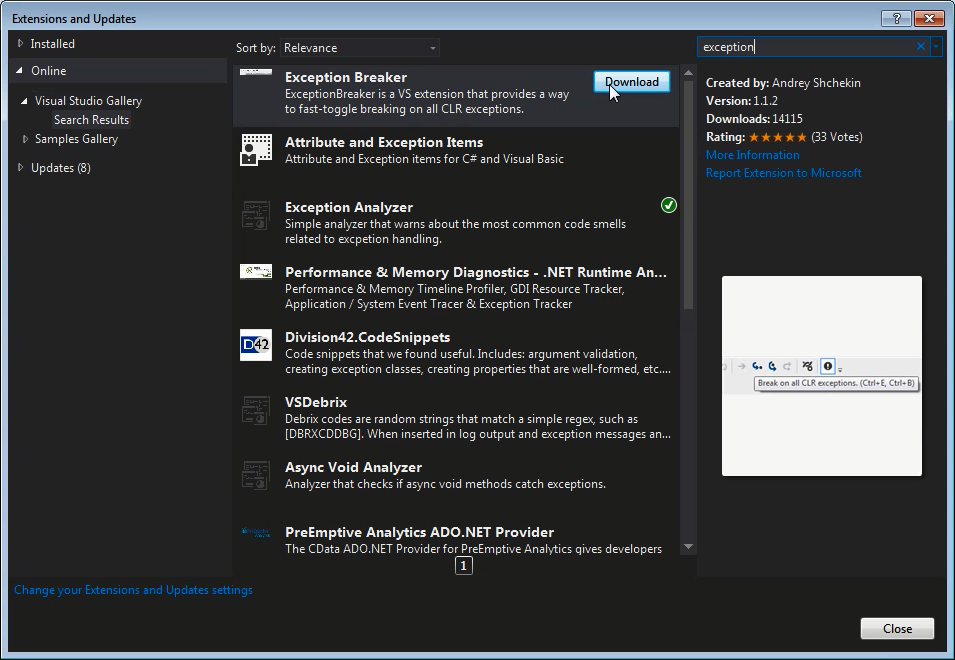Open the Exception Breaker preview screenshot
This screenshot has height=660, width=955.
822,376
